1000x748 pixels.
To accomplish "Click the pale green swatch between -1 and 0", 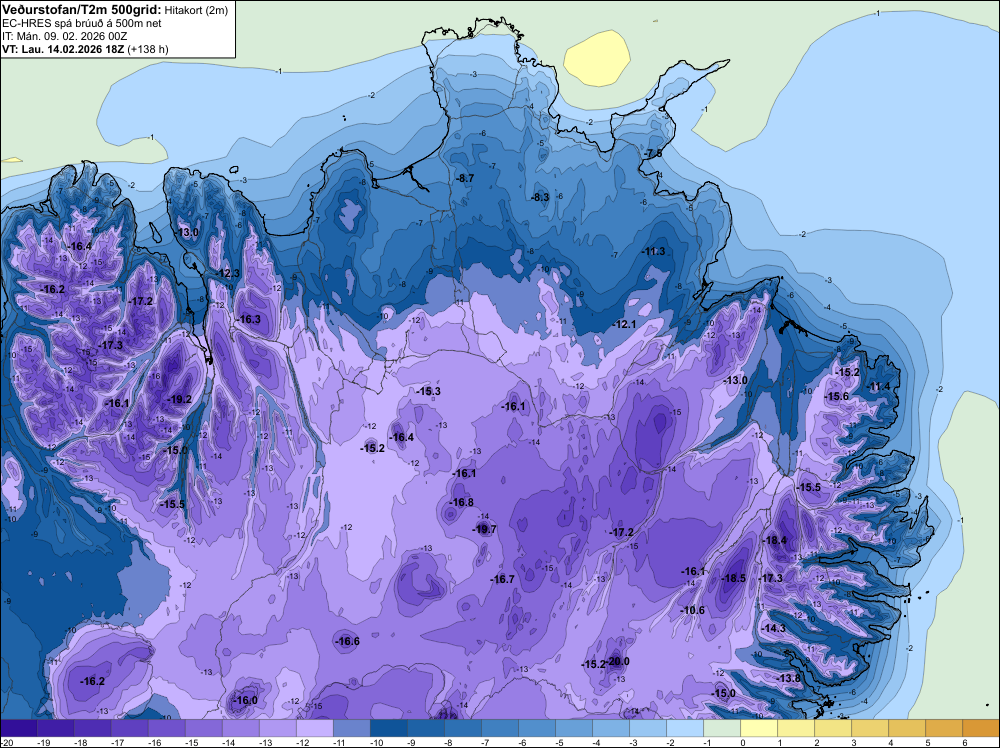I will [722, 728].
